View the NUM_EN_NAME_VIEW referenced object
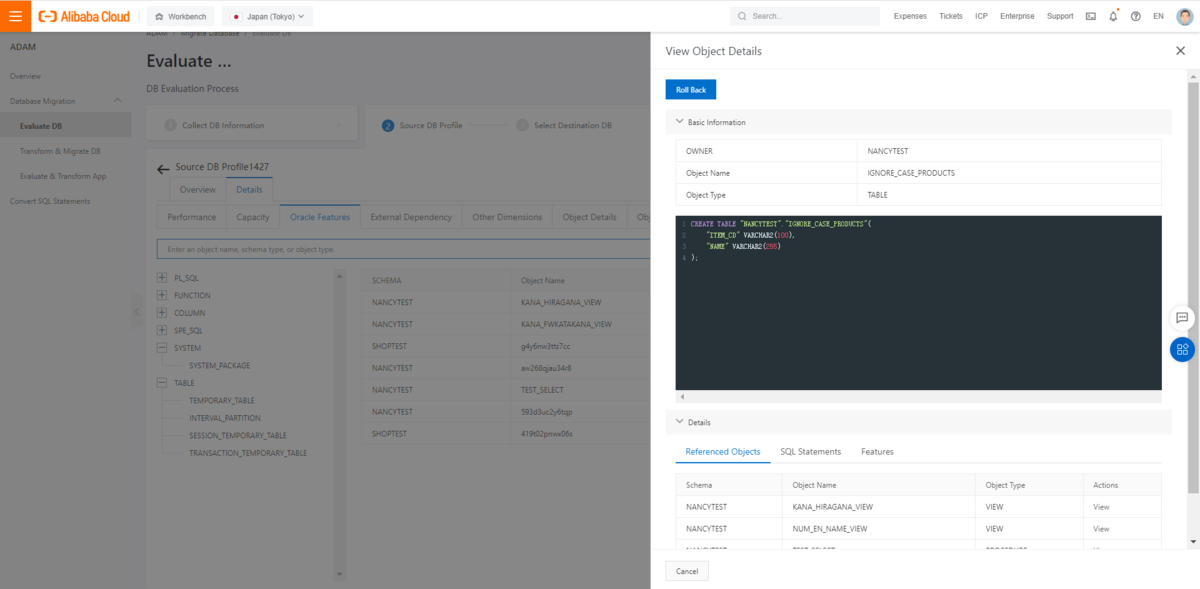The width and height of the screenshot is (1200, 589). pos(1101,529)
